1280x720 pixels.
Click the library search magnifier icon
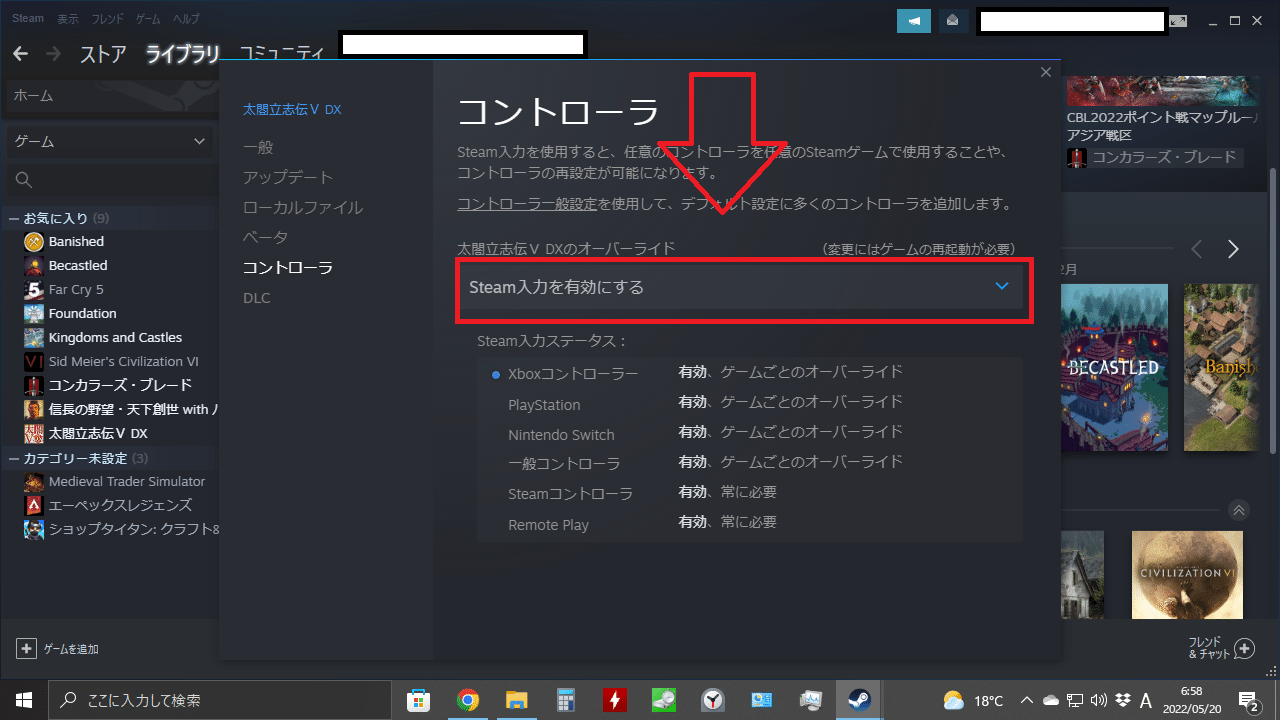[x=25, y=180]
